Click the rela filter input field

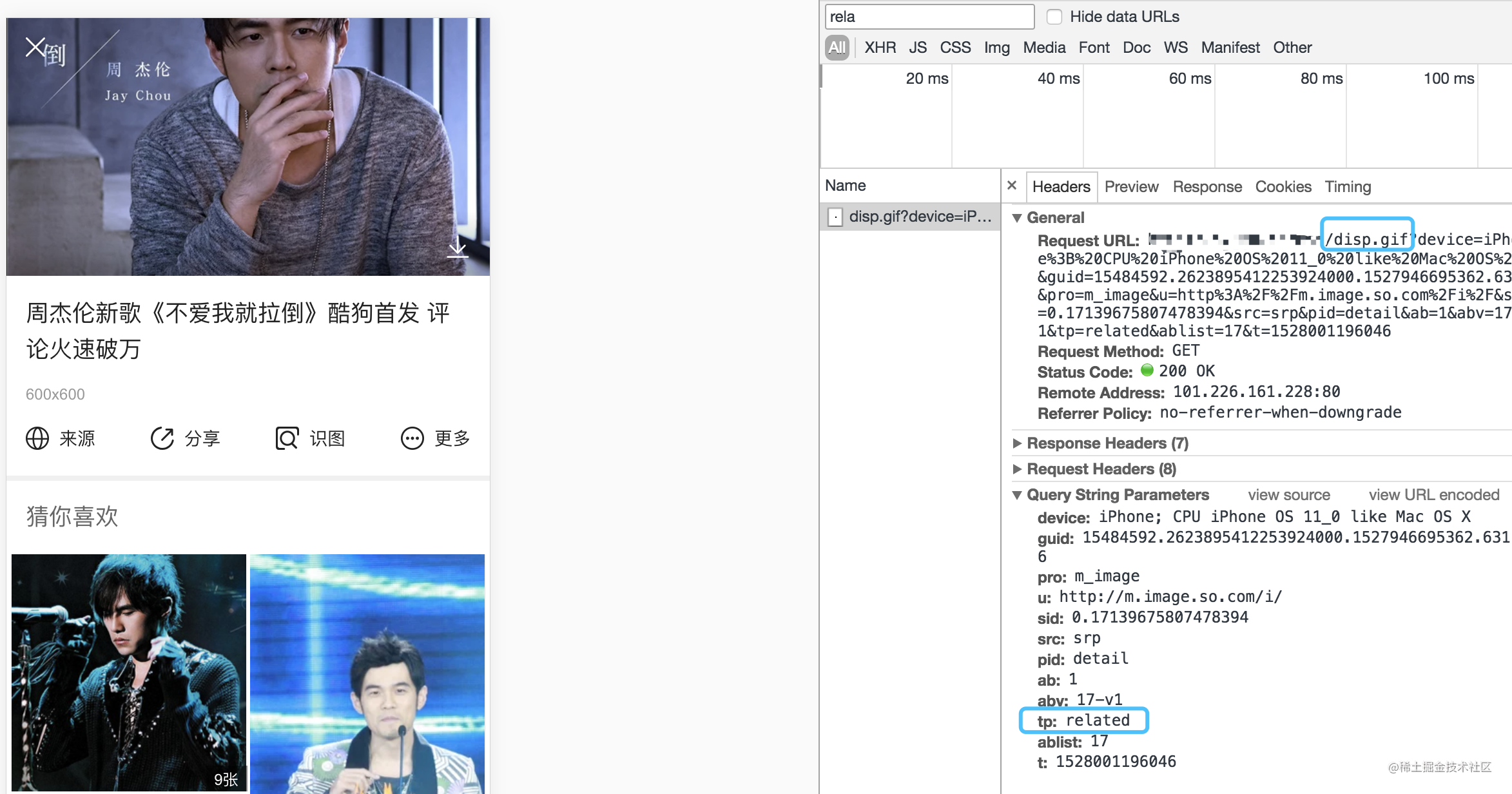(x=929, y=17)
